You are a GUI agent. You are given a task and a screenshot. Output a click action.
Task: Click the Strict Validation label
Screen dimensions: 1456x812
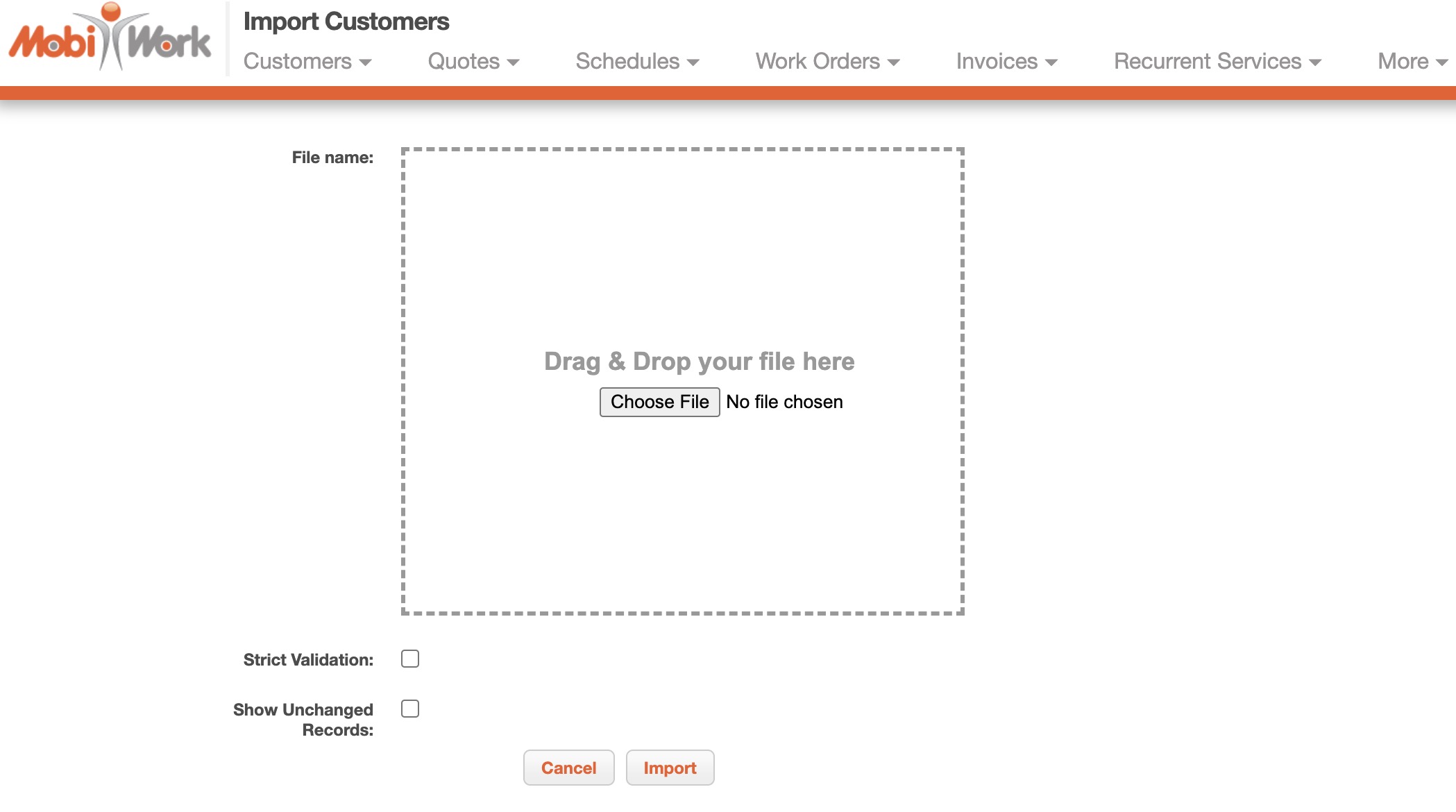(308, 659)
